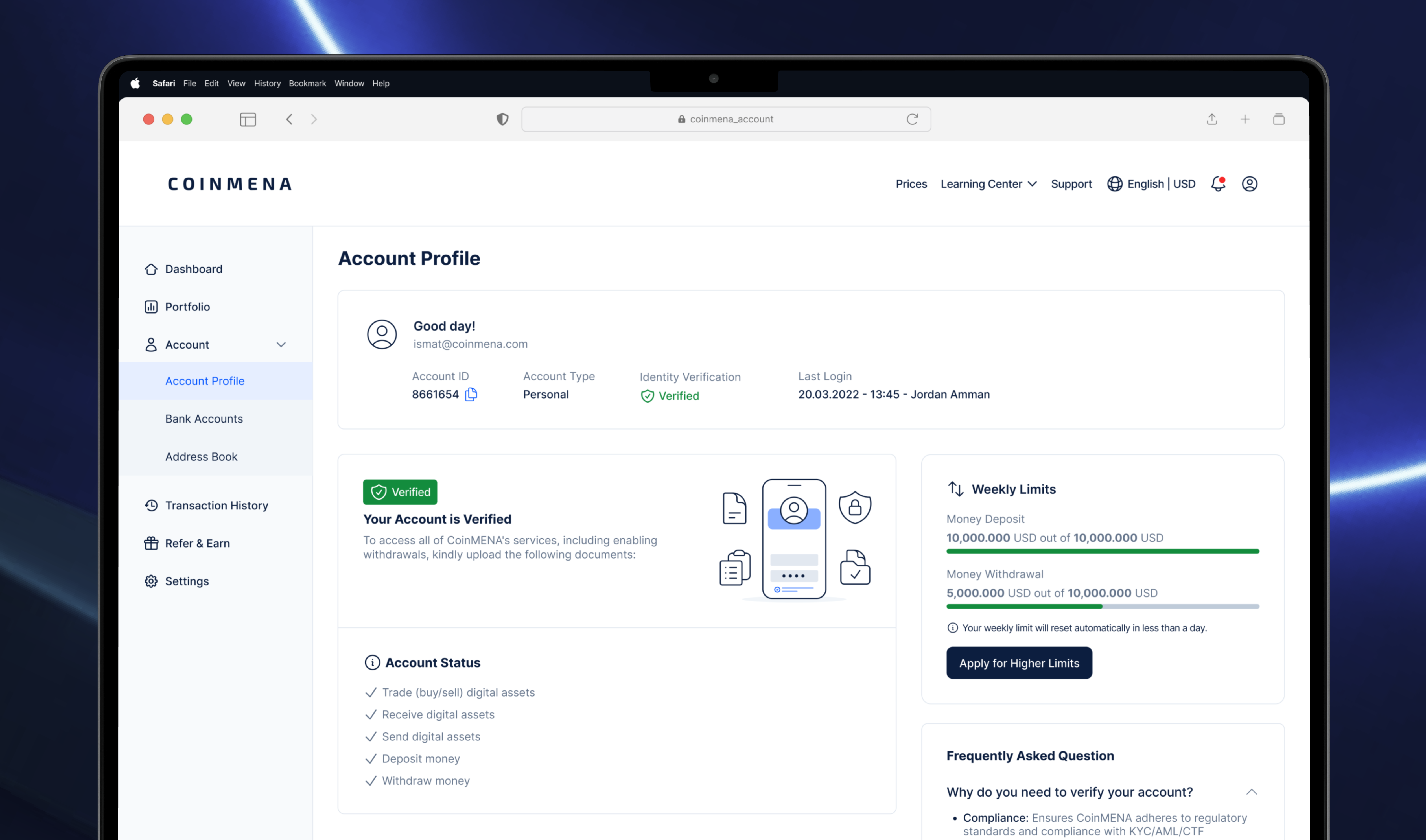Click the weekly limit reset info icon
1426x840 pixels.
(952, 628)
